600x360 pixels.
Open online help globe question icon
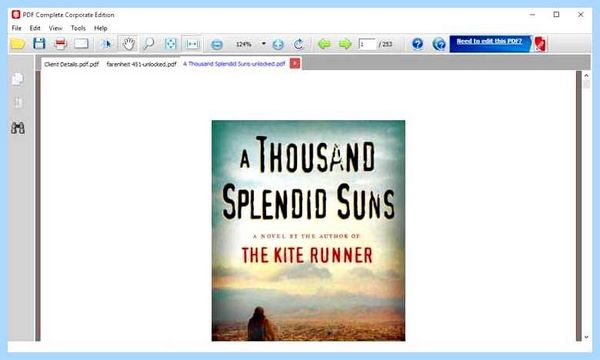(439, 44)
